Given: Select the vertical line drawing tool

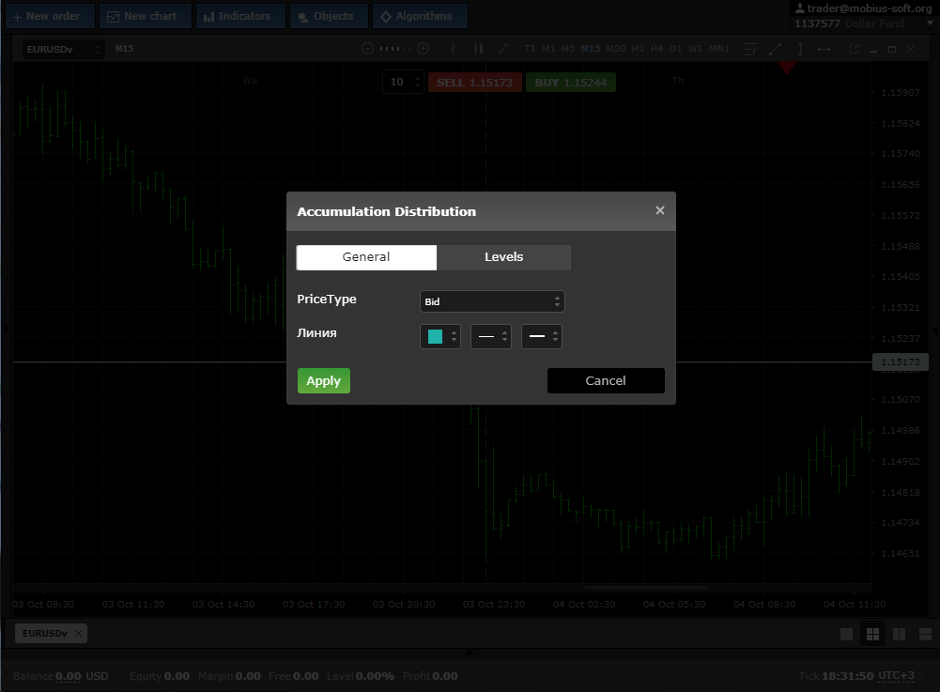Looking at the screenshot, I should [800, 49].
